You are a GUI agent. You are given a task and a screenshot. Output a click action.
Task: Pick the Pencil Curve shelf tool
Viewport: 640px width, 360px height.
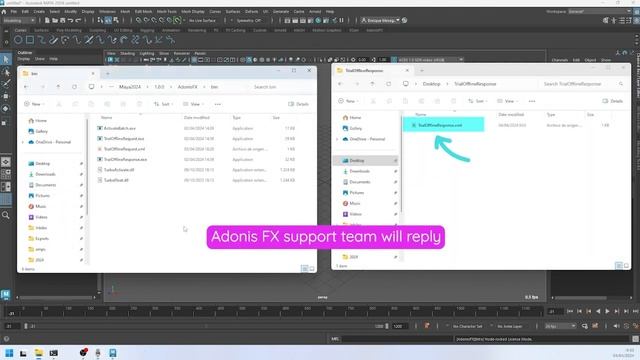53,40
